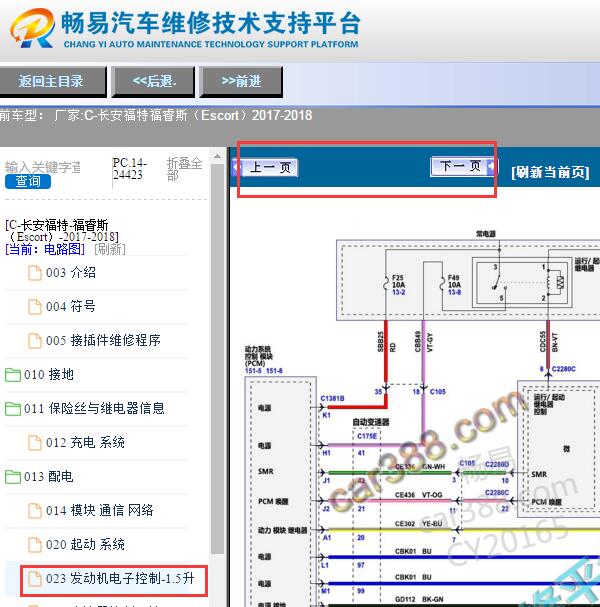Click document icon beside 005 接插件维修程序
This screenshot has width=600, height=607.
[x=35, y=341]
